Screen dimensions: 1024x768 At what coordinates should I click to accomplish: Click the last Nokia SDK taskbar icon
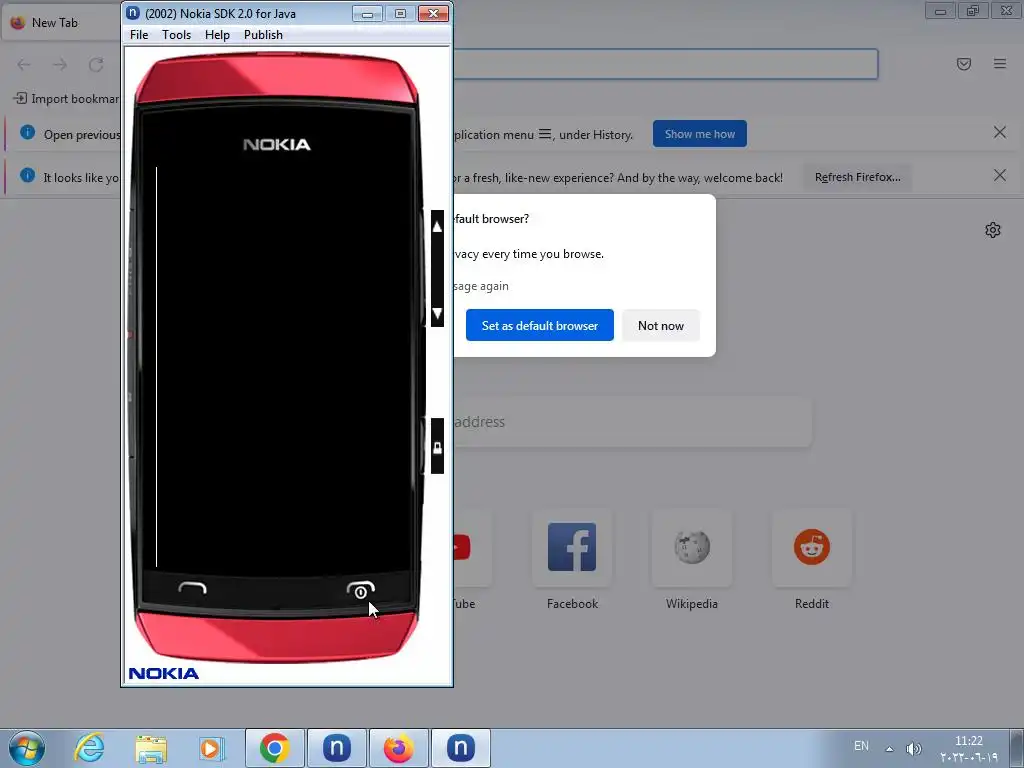coord(460,748)
